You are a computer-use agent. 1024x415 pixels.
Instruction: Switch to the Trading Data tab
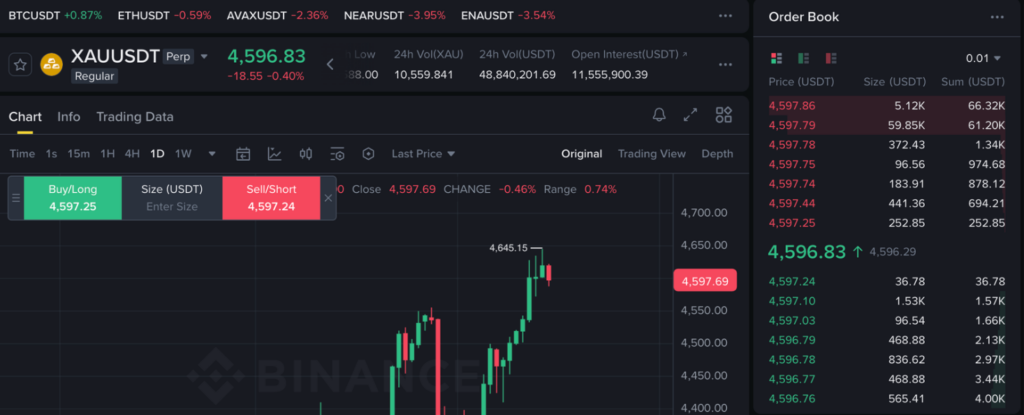coord(134,117)
